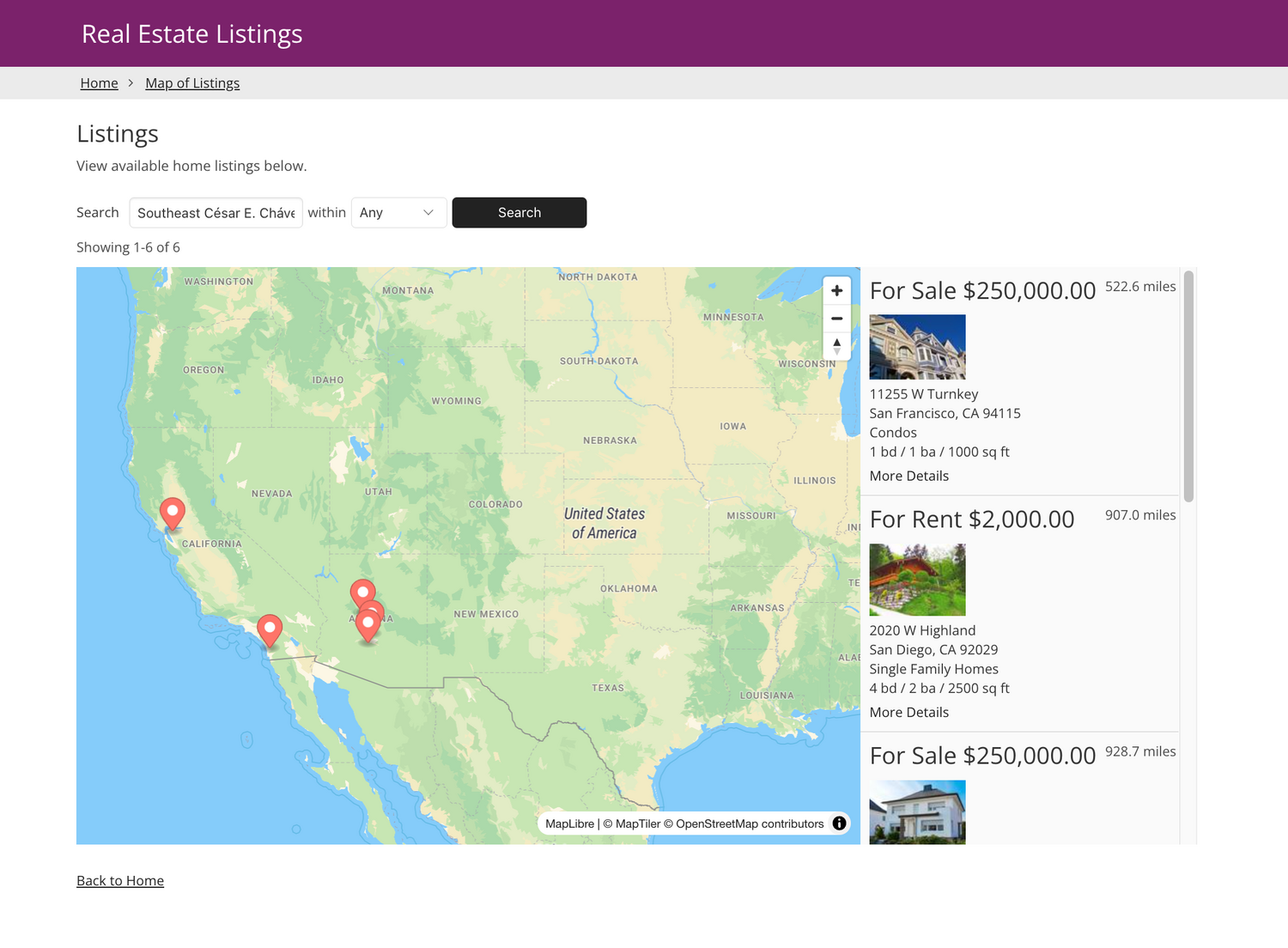Open the search radius 'Any' dropdown
The width and height of the screenshot is (1288, 948).
(x=398, y=212)
